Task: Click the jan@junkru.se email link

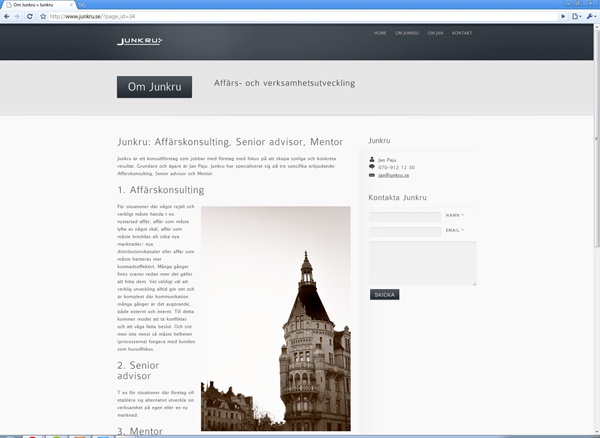Action: 393,175
